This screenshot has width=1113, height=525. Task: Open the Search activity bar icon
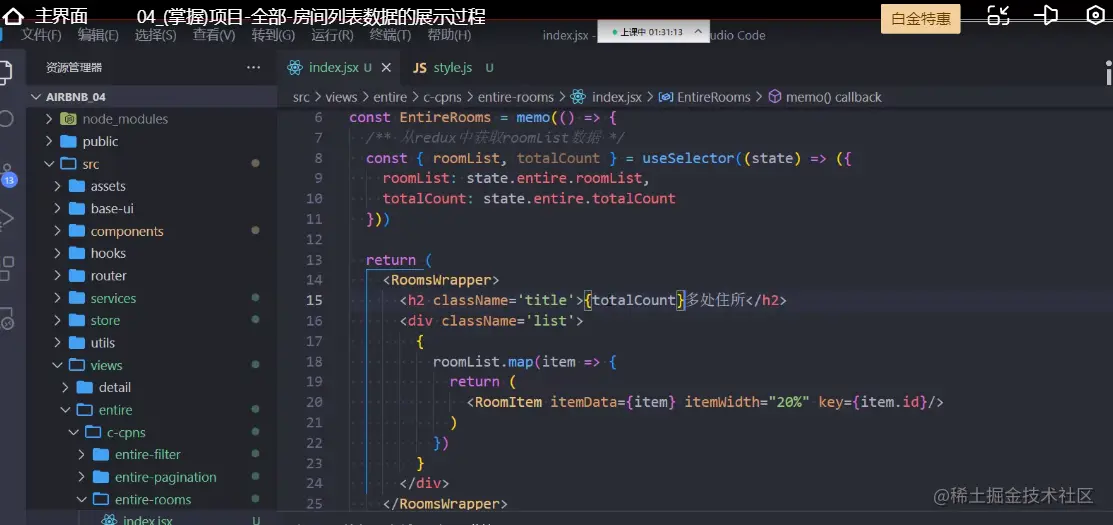6,118
